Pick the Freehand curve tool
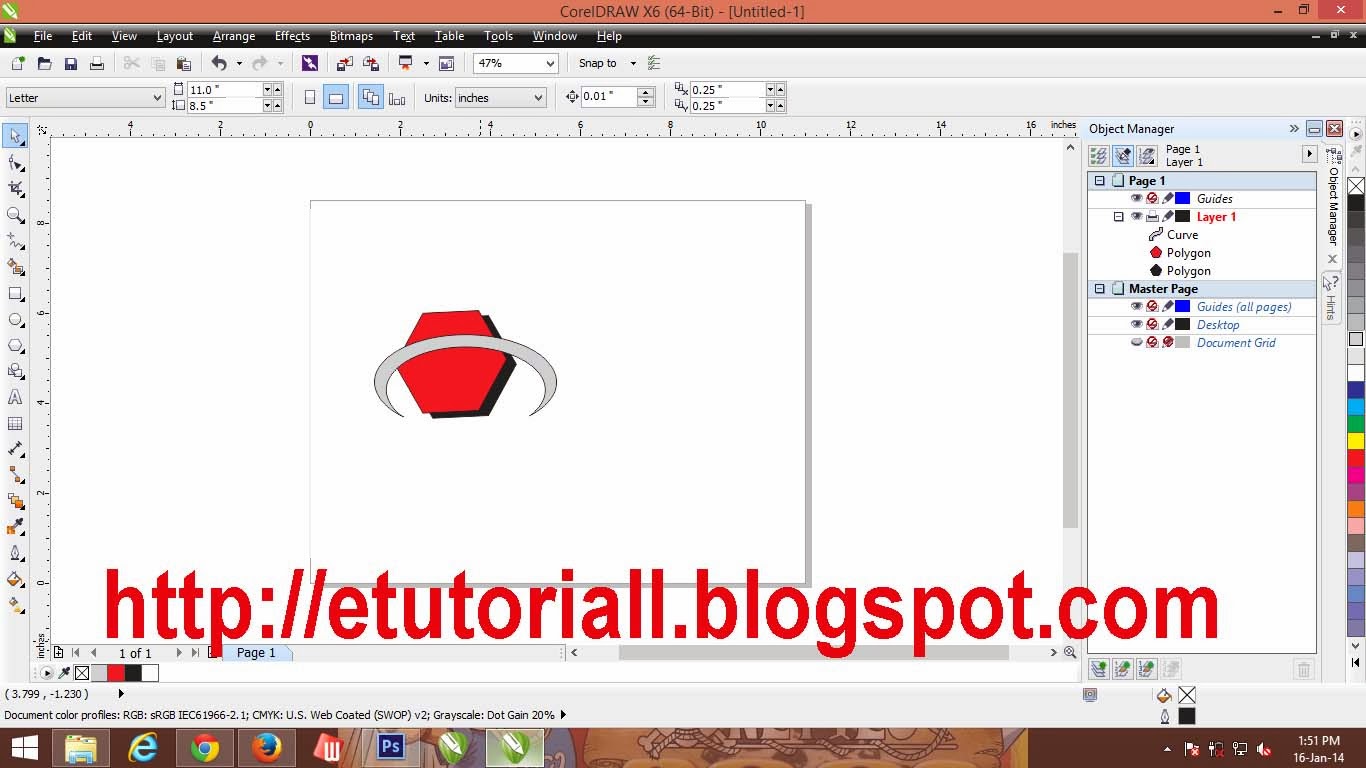Viewport: 1366px width, 768px height. tap(15, 241)
